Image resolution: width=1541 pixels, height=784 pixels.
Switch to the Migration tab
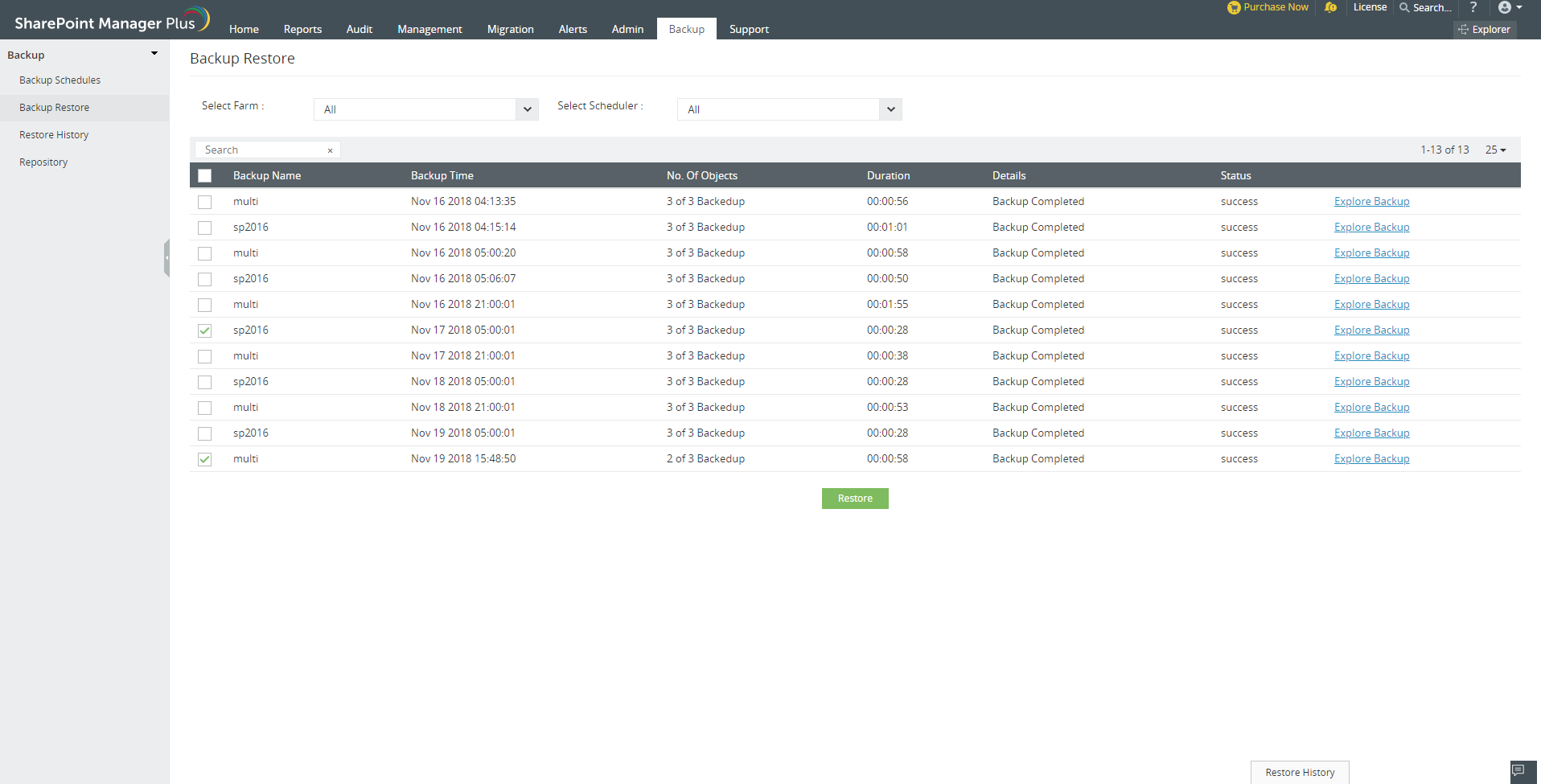pos(510,29)
